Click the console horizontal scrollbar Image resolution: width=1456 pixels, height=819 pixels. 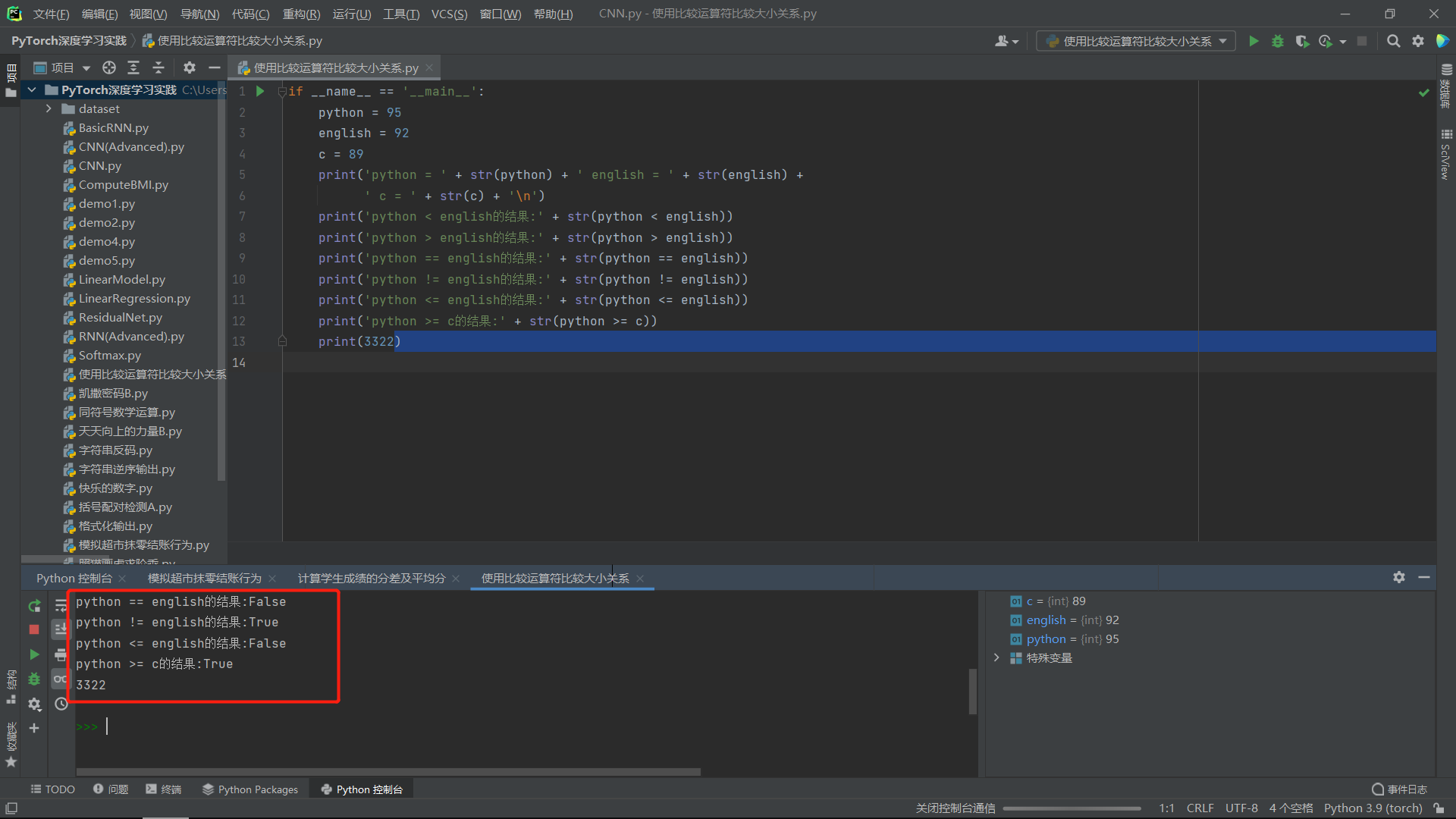pyautogui.click(x=387, y=772)
